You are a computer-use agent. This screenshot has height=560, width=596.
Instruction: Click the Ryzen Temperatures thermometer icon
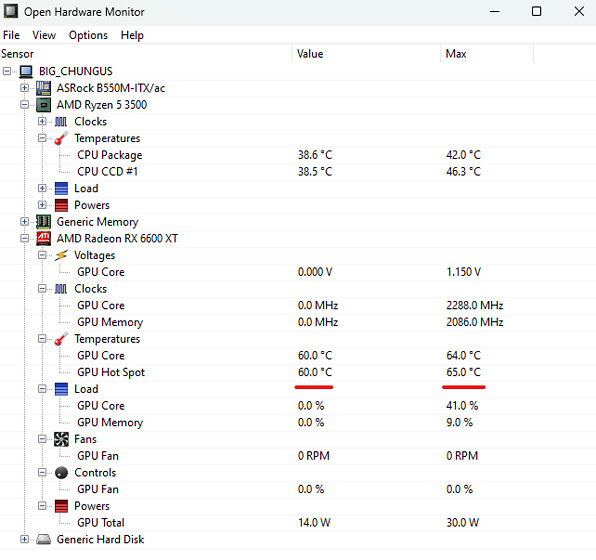coord(61,138)
